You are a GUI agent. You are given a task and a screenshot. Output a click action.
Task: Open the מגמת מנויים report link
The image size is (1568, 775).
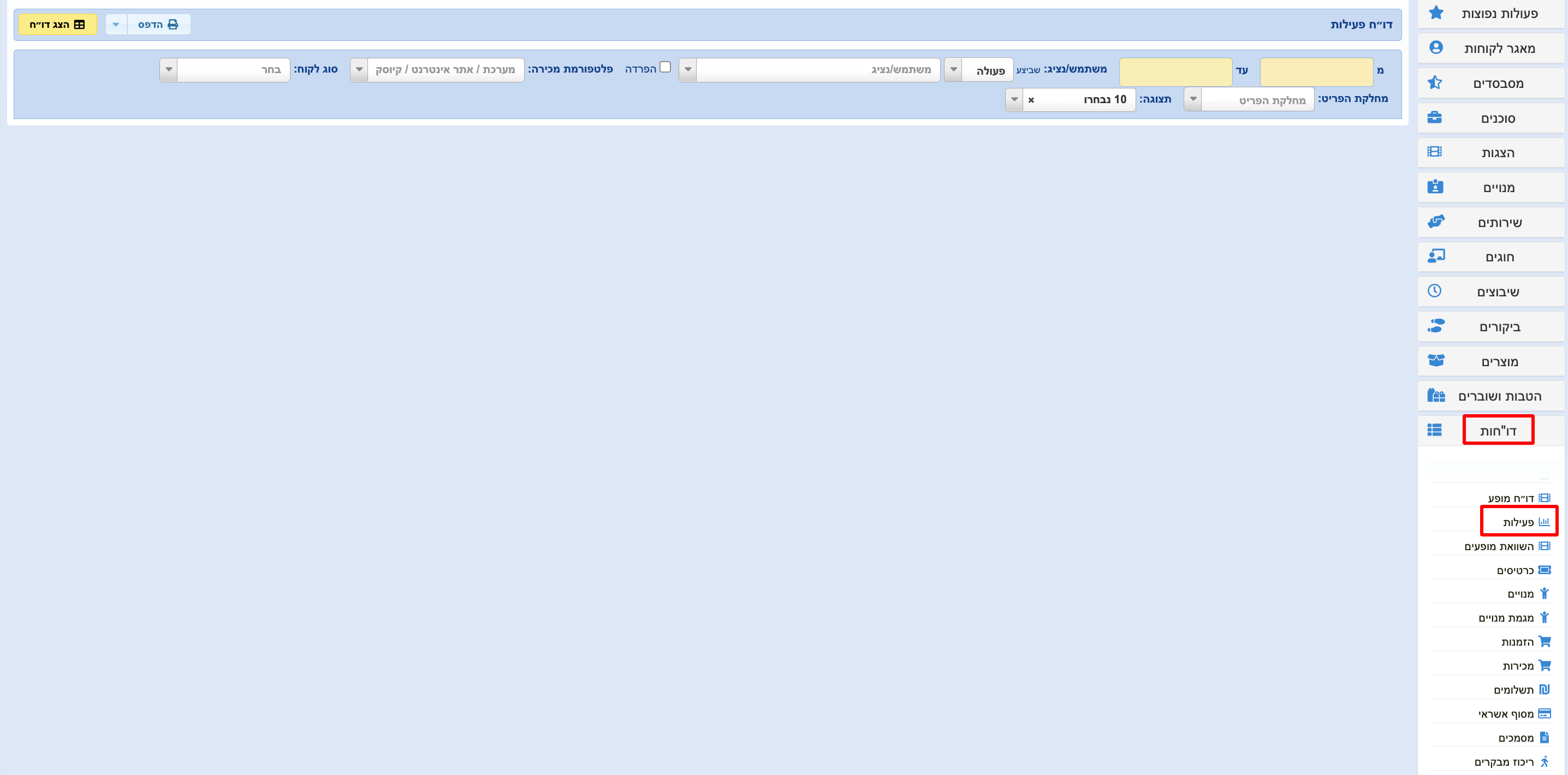[1506, 617]
